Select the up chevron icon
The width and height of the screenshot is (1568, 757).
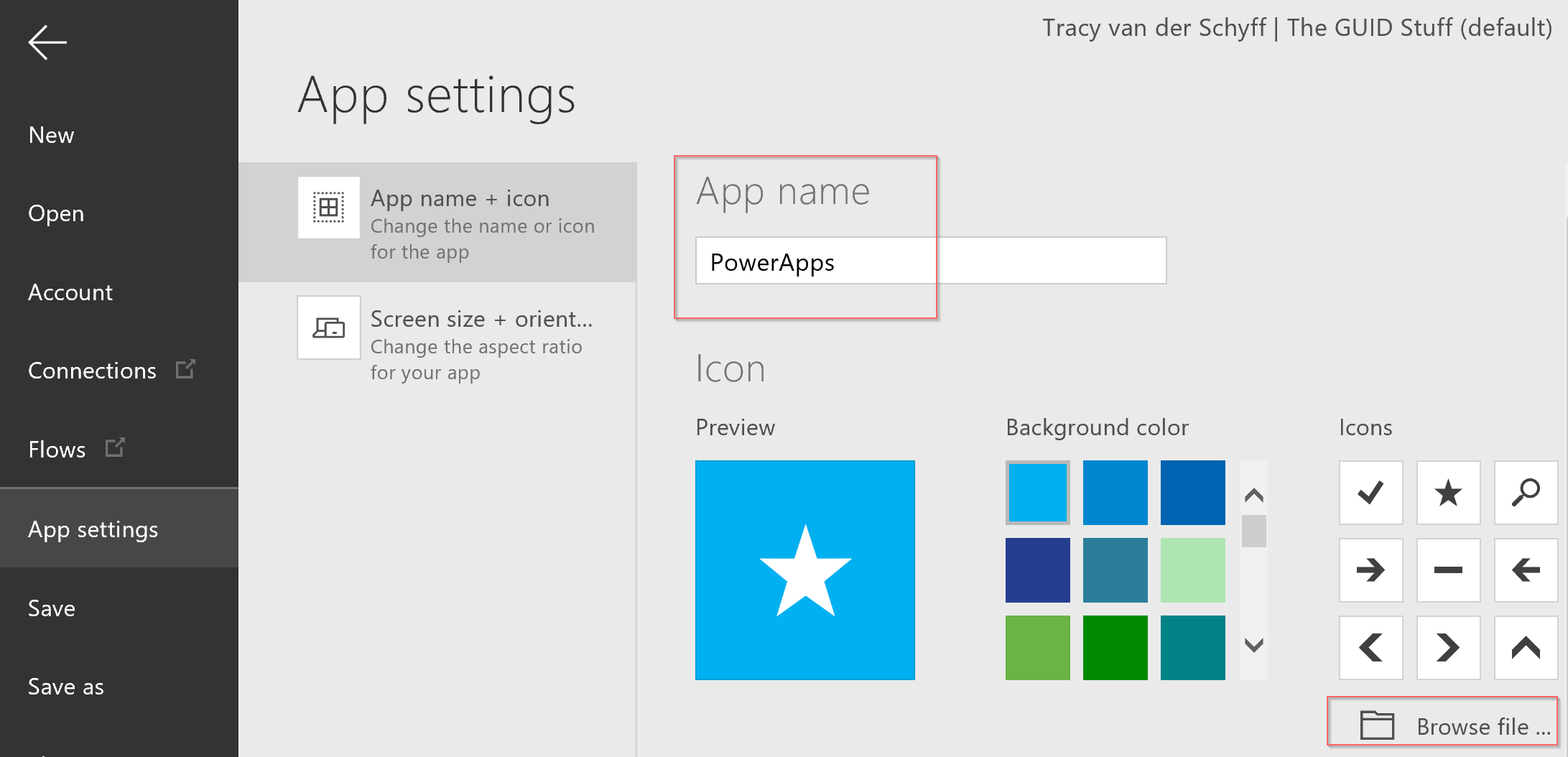click(1526, 648)
